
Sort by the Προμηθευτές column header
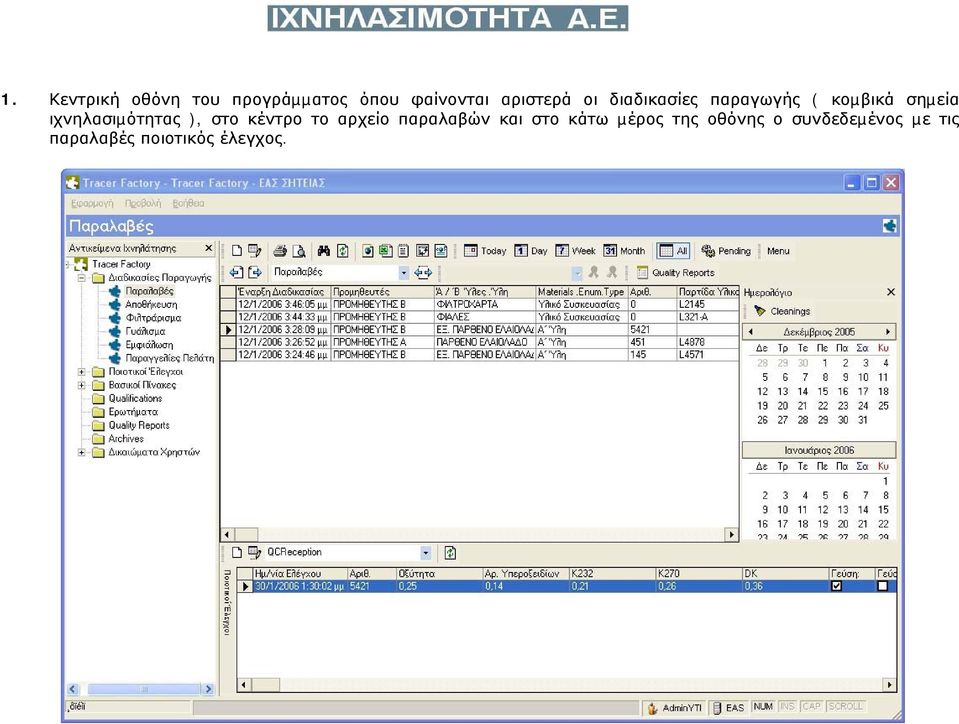[382, 292]
